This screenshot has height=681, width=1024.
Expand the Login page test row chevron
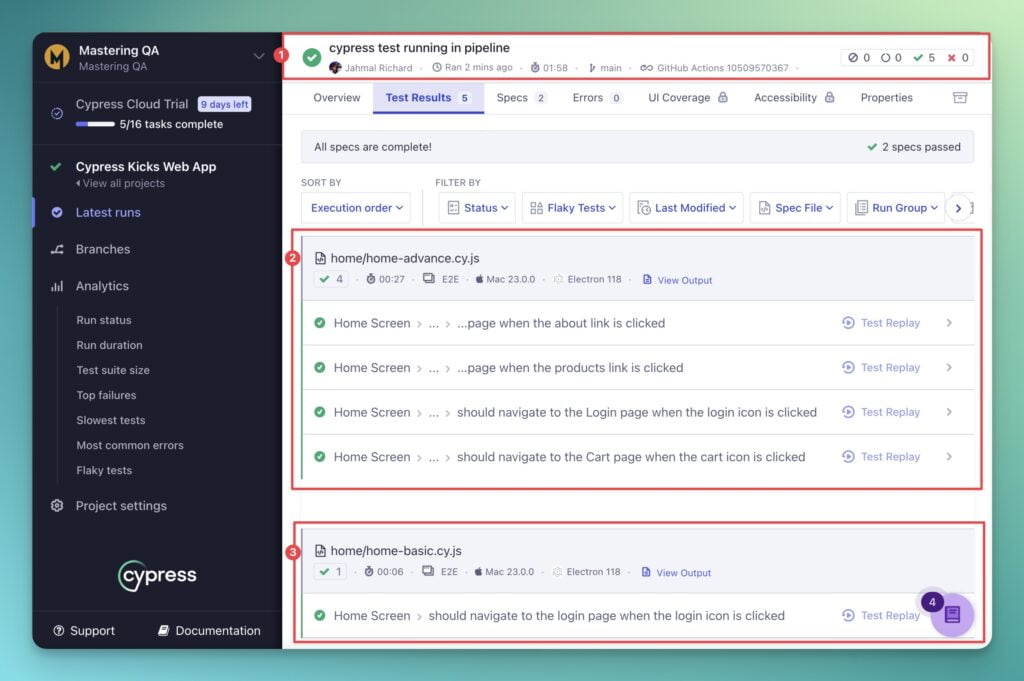pyautogui.click(x=949, y=412)
